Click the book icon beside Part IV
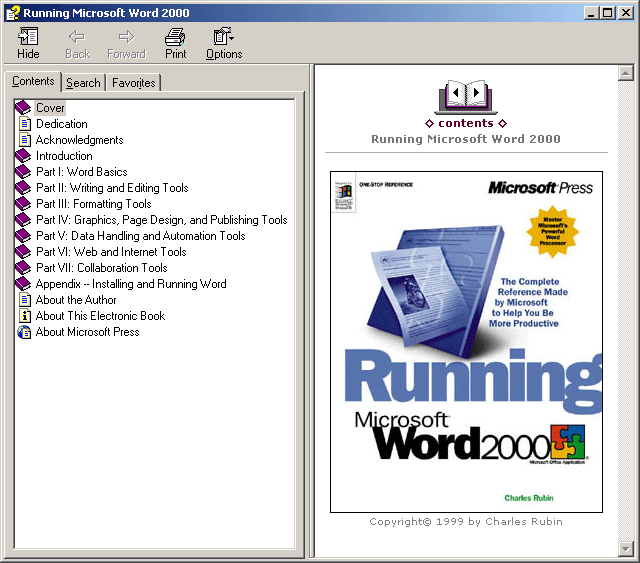This screenshot has width=640, height=563. coord(23,220)
